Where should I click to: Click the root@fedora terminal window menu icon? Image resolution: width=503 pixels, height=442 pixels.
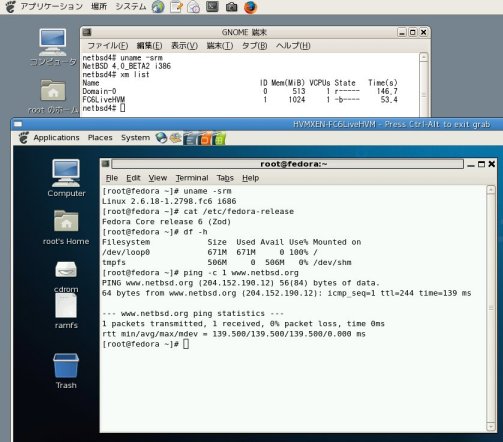point(106,164)
